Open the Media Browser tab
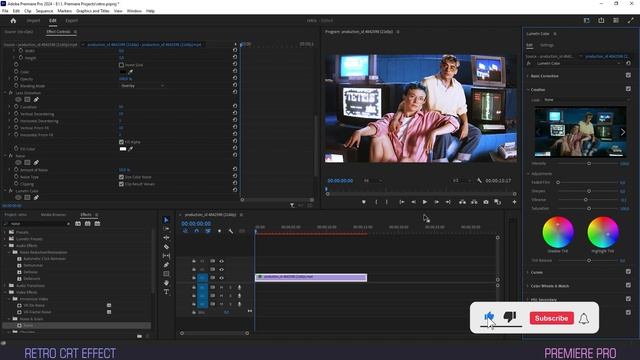This screenshot has height=360, width=640. pyautogui.click(x=53, y=215)
